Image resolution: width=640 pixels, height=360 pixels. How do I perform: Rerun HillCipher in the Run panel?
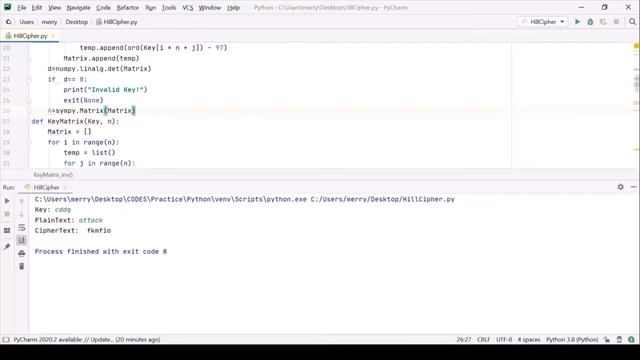7,201
